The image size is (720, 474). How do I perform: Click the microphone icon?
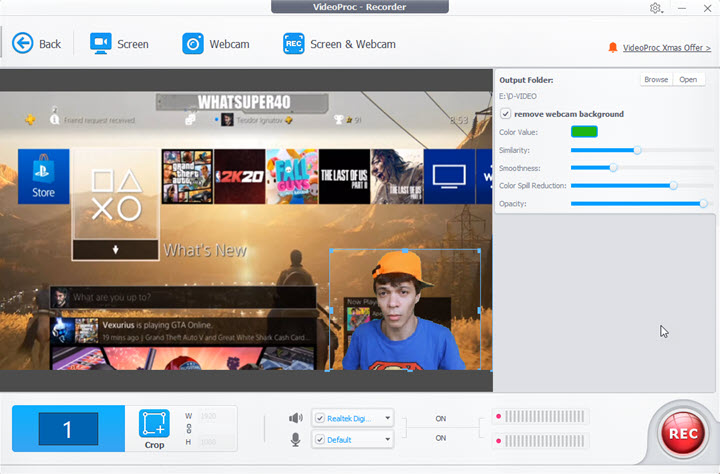[x=296, y=440]
